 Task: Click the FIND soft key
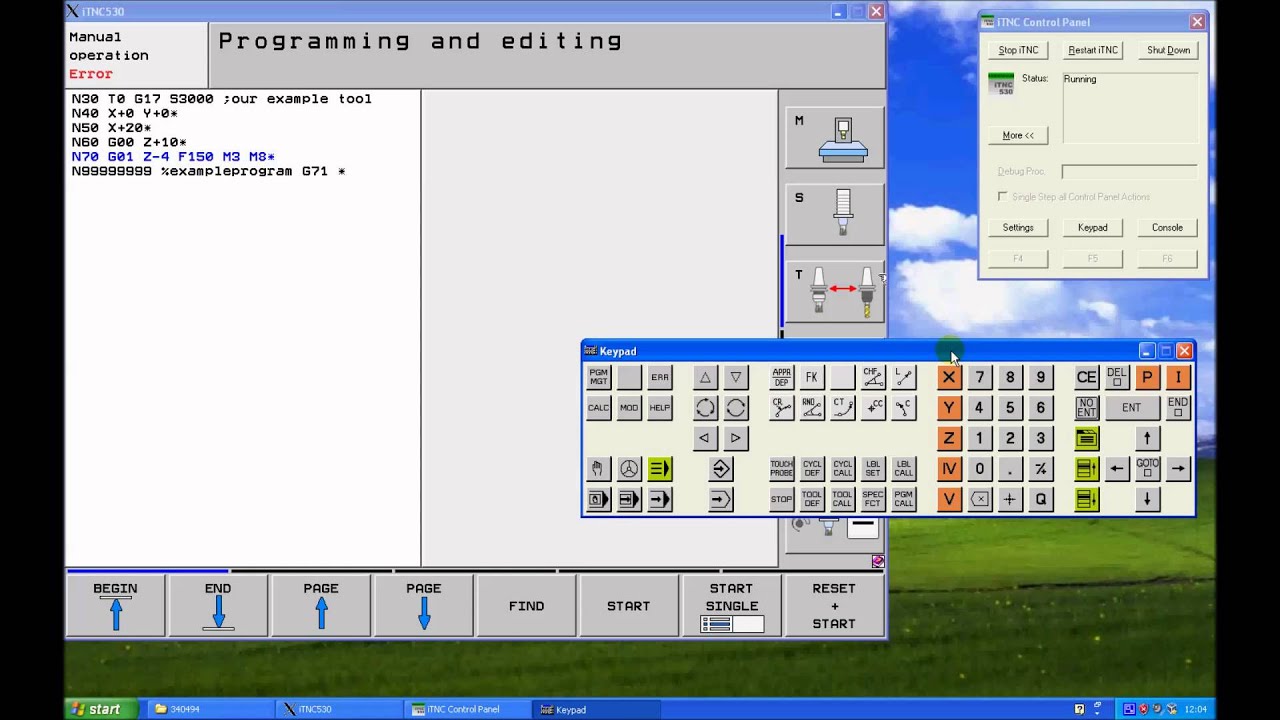click(527, 606)
